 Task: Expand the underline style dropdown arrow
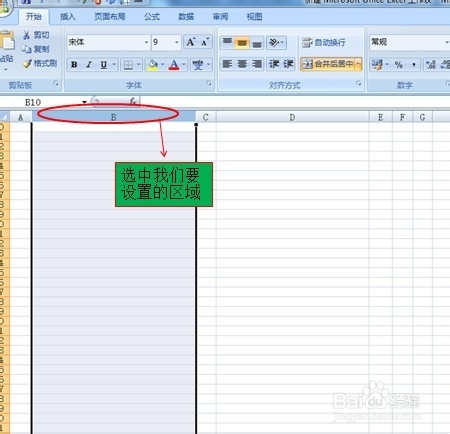pos(114,65)
